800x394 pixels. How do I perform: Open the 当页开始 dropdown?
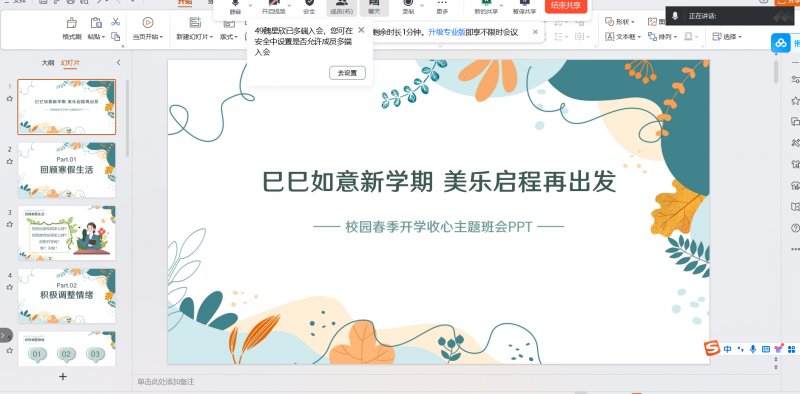[147, 37]
